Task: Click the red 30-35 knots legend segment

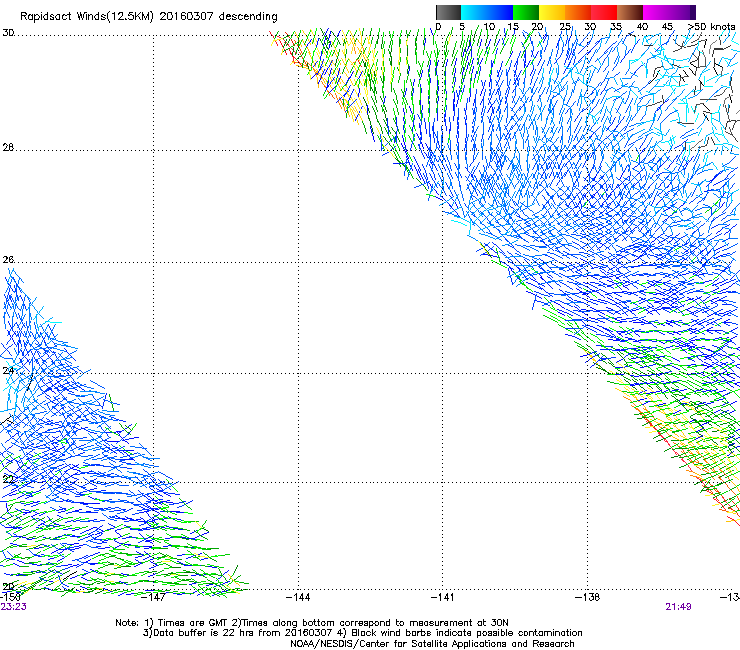Action: point(604,12)
